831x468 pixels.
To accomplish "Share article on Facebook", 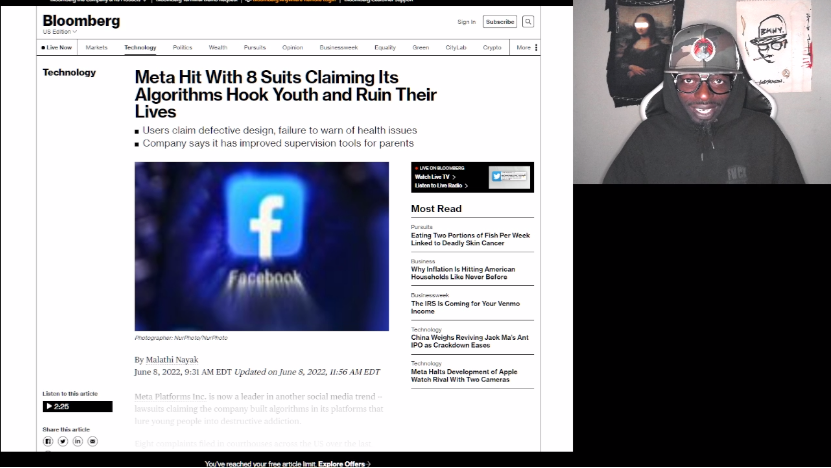I will 47,441.
